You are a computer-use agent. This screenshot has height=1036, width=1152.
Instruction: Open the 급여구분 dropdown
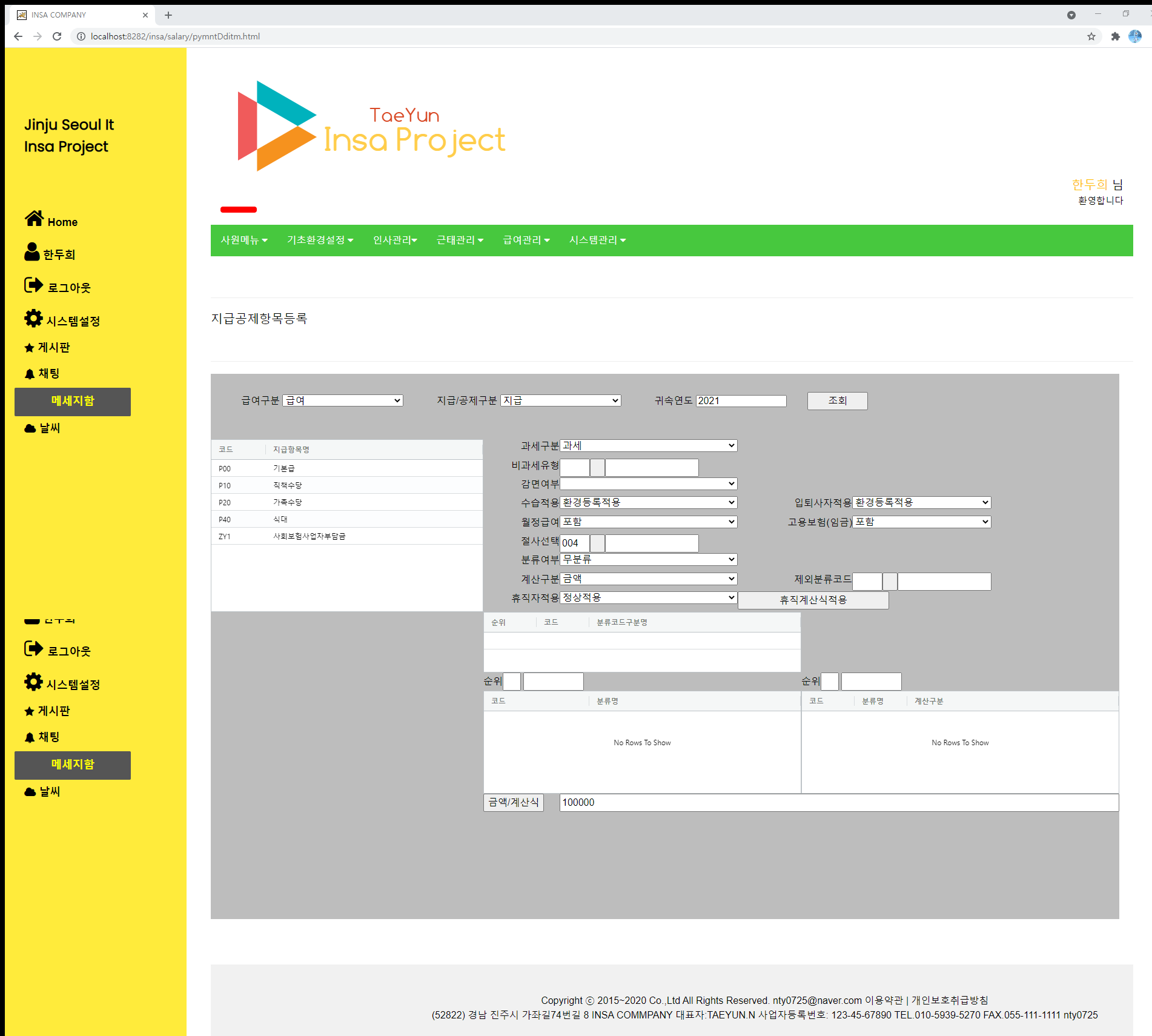[x=343, y=400]
